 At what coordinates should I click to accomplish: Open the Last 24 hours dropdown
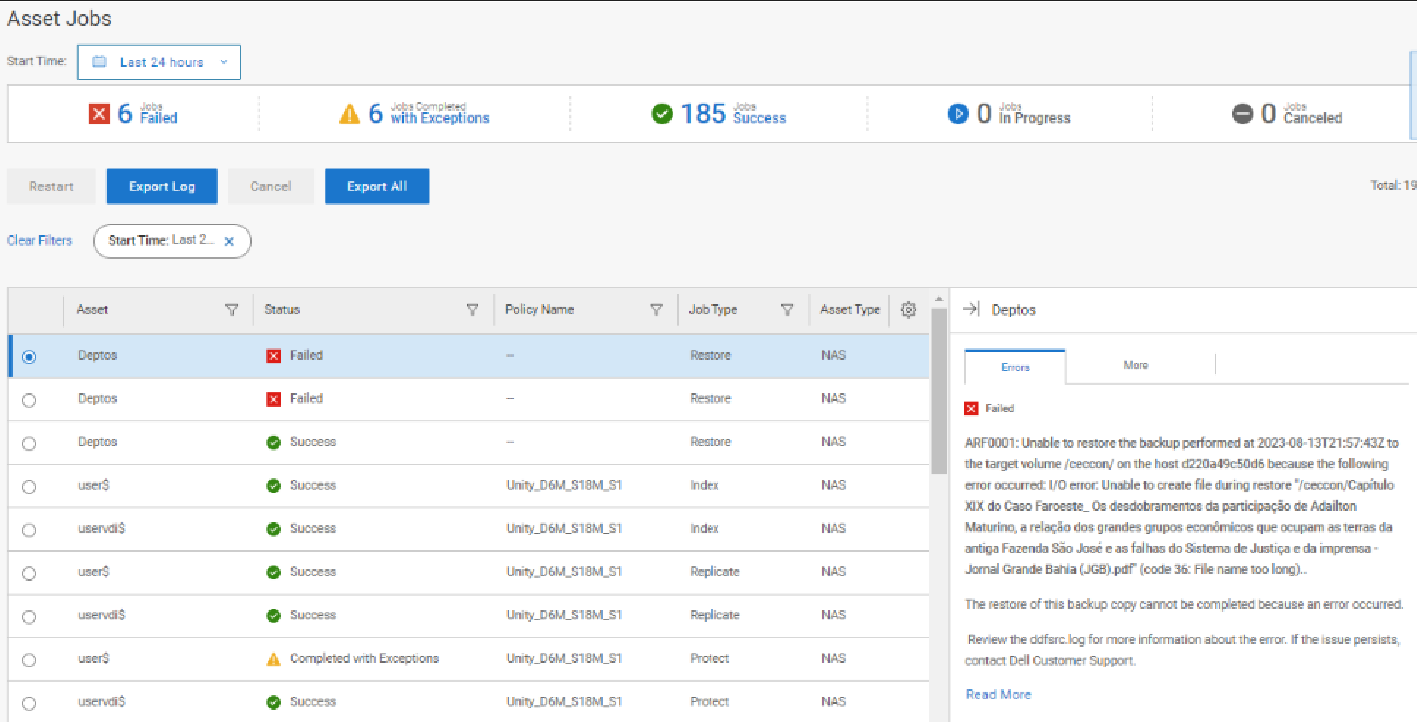point(159,62)
